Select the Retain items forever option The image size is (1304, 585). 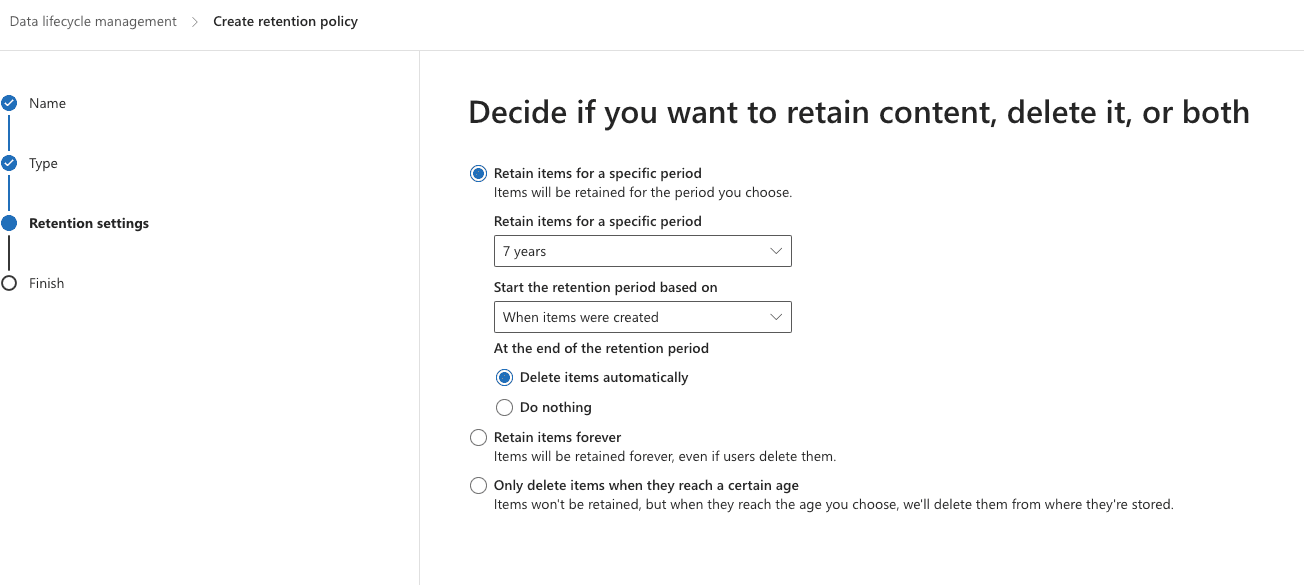tap(478, 437)
